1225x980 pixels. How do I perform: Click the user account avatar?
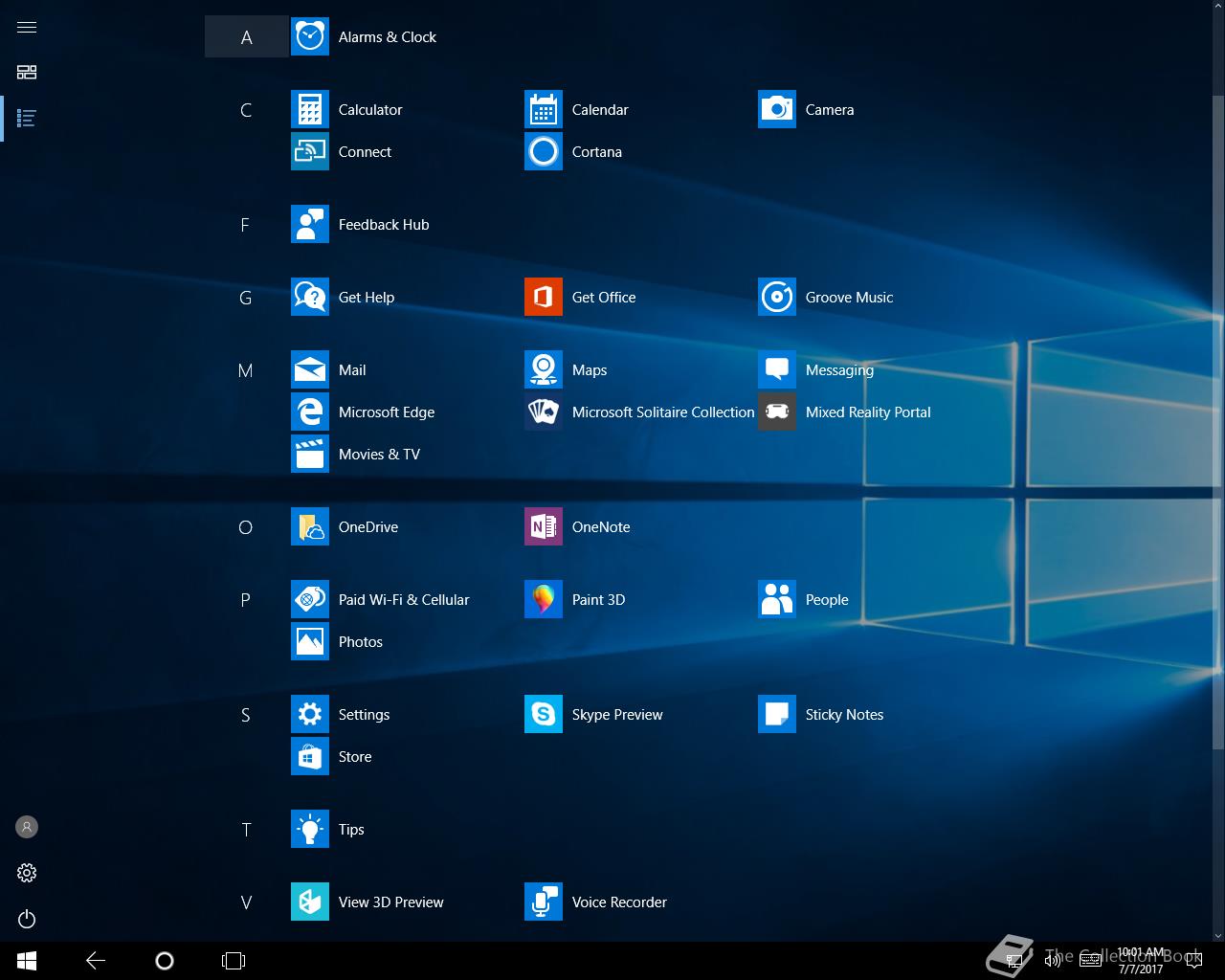click(27, 827)
